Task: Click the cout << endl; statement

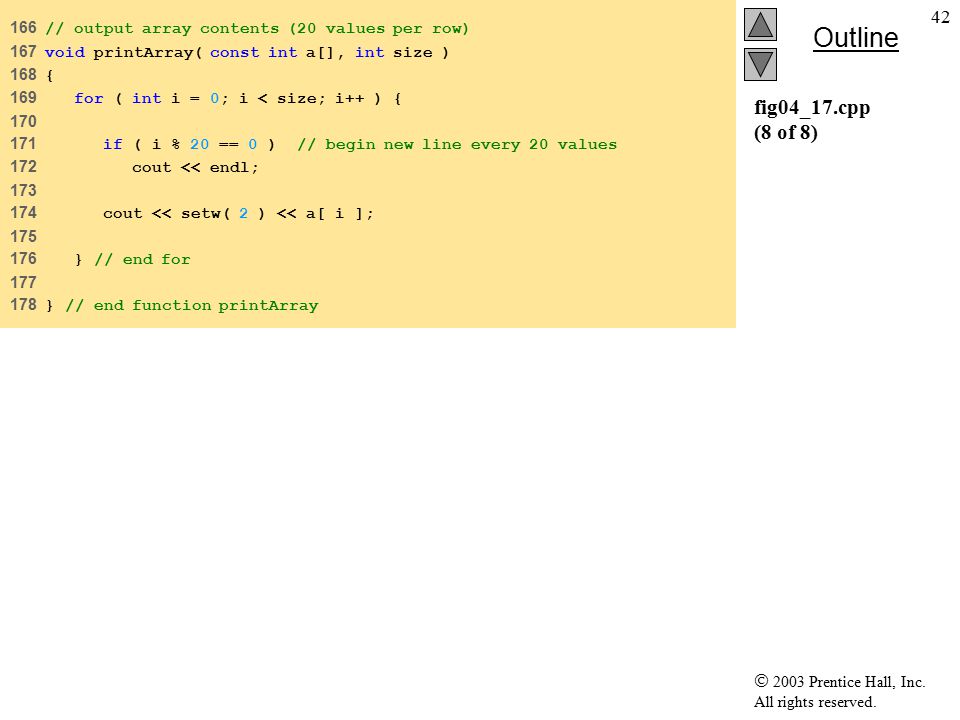Action: (195, 167)
